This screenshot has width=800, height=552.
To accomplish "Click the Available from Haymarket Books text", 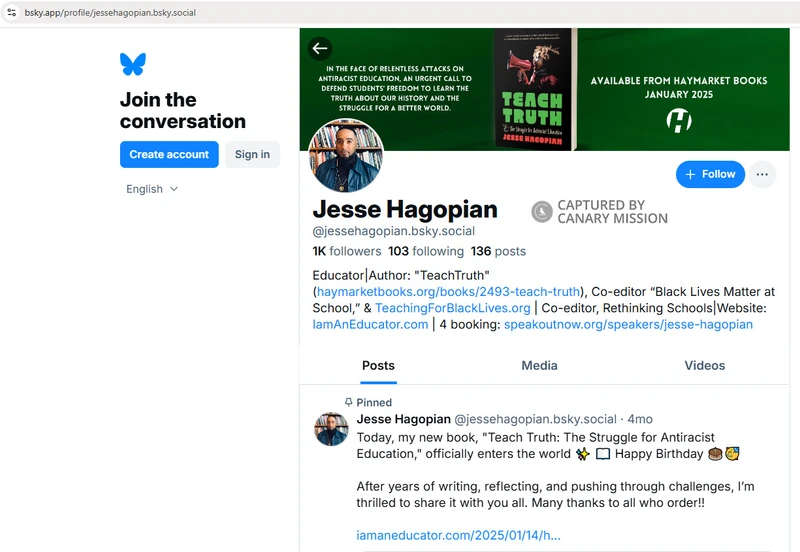I will pos(679,87).
